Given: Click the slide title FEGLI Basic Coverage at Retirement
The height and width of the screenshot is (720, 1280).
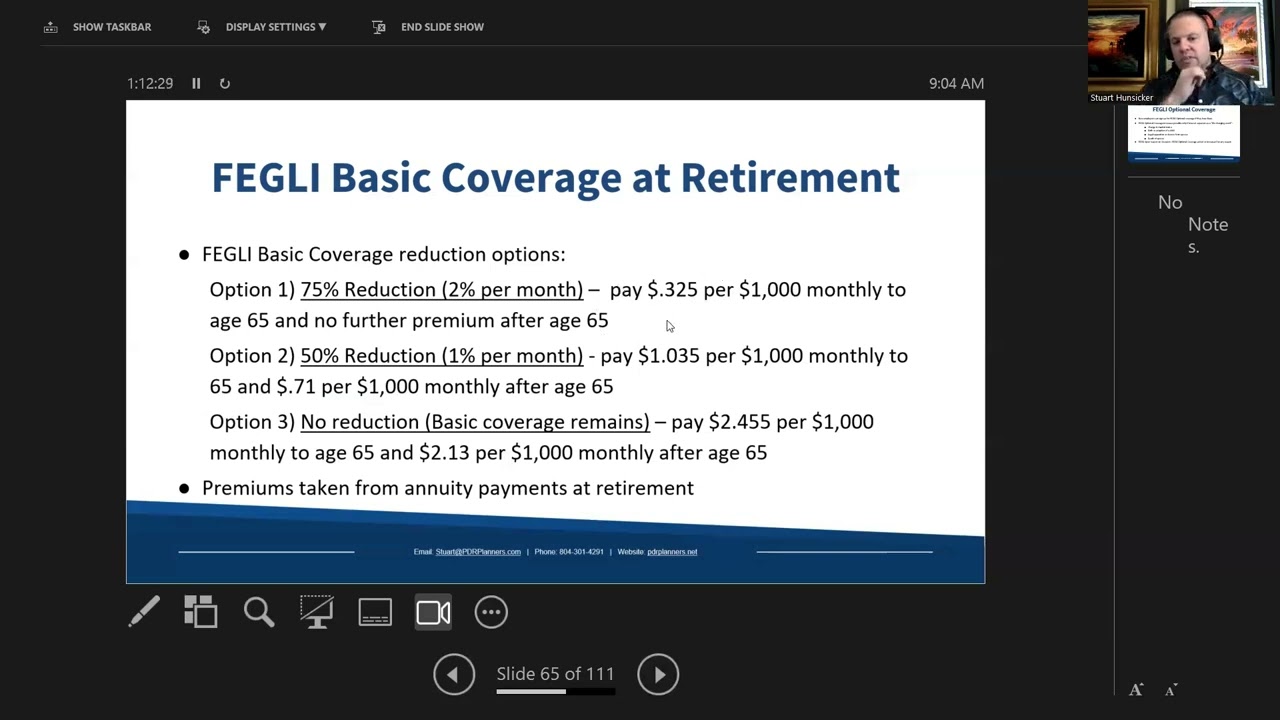Looking at the screenshot, I should tap(556, 177).
